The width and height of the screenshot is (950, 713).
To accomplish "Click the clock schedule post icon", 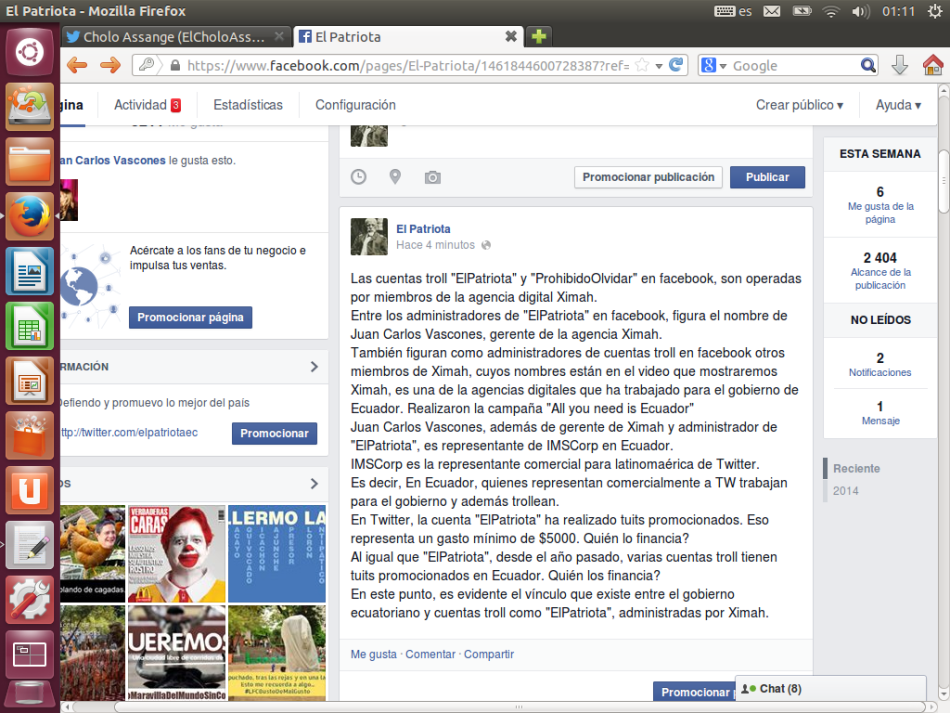I will 359,177.
